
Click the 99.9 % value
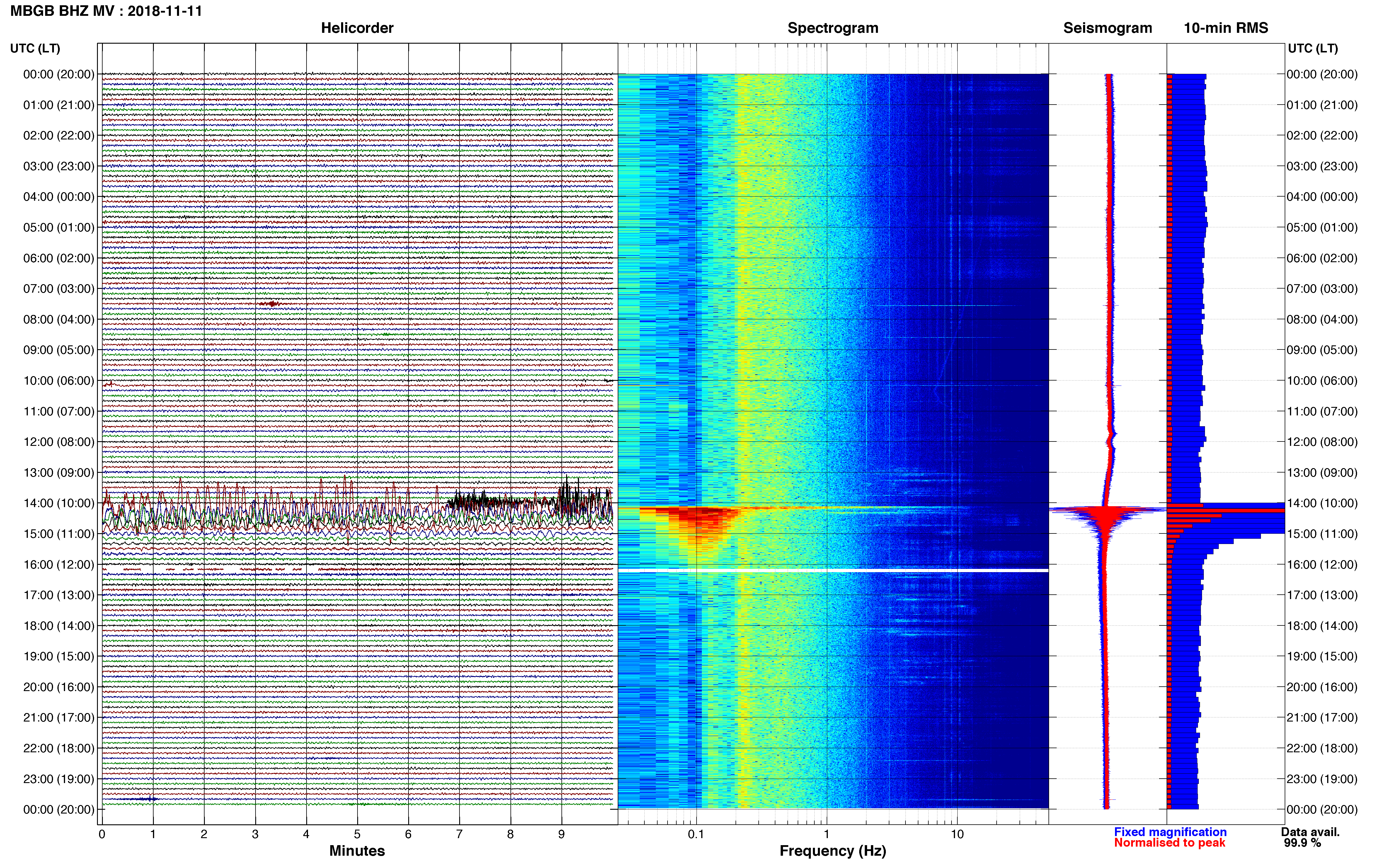coord(1302,843)
